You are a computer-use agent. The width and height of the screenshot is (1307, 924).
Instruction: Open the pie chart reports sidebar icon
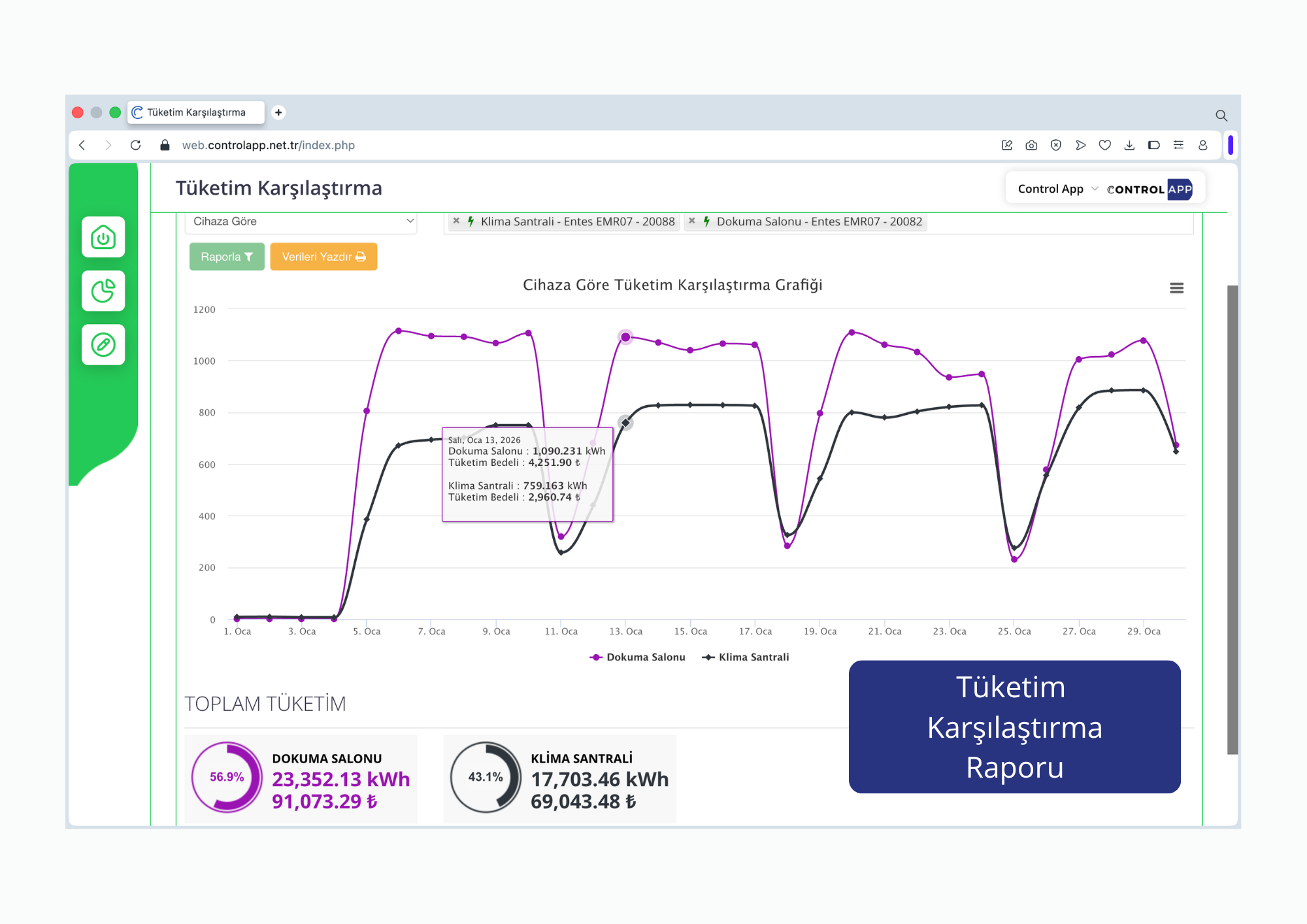(x=103, y=291)
